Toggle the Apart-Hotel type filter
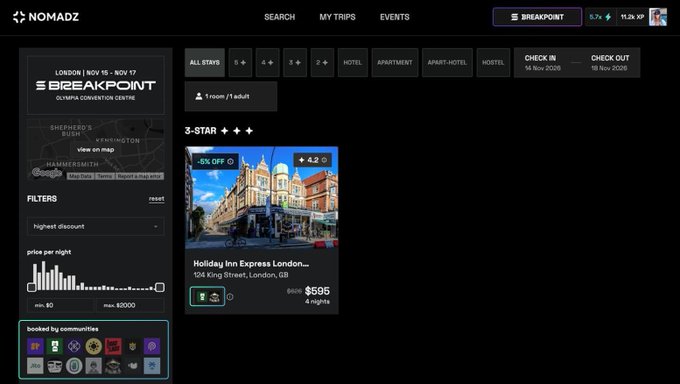This screenshot has width=680, height=384. click(x=447, y=62)
